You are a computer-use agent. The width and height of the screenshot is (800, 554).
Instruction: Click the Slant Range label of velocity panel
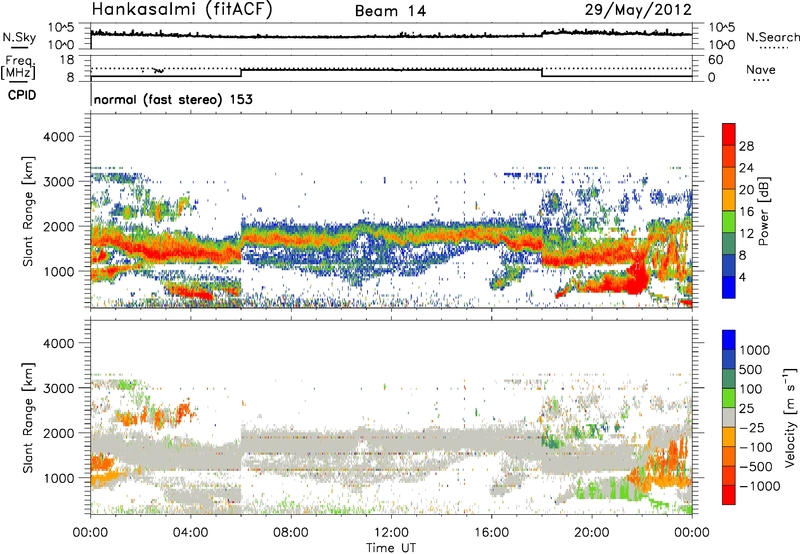[28, 417]
